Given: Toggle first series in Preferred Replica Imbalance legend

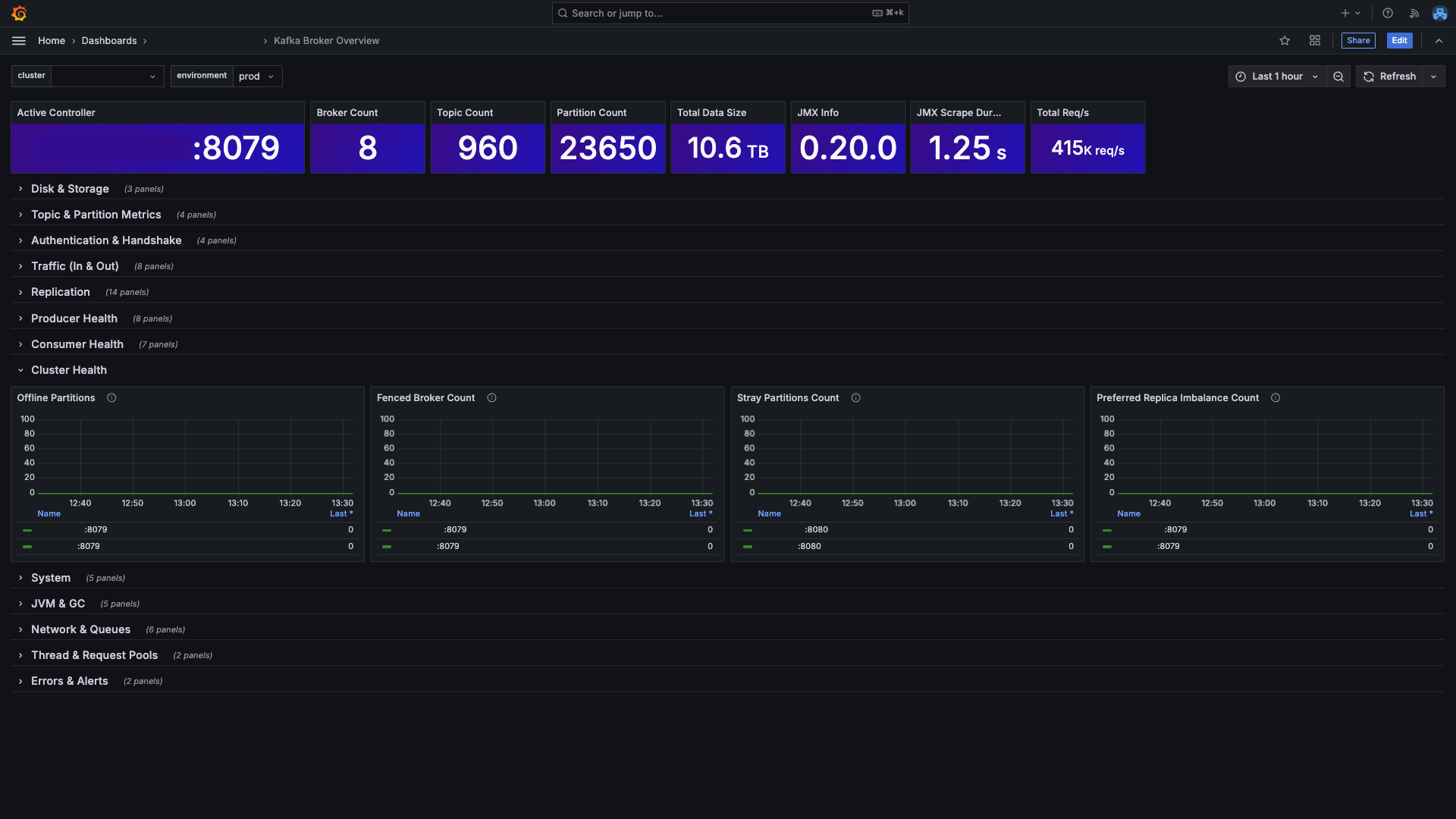Looking at the screenshot, I should click(1175, 530).
